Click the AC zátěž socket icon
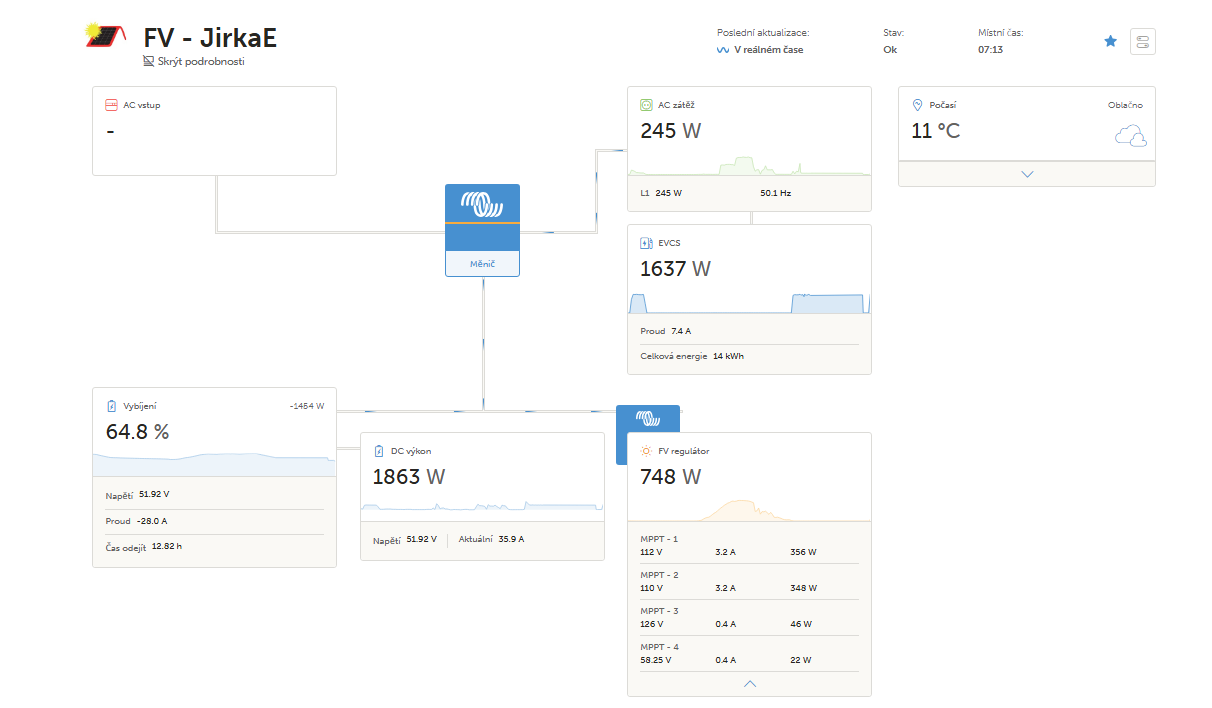Screen dimensions: 1212x708 click(x=646, y=105)
